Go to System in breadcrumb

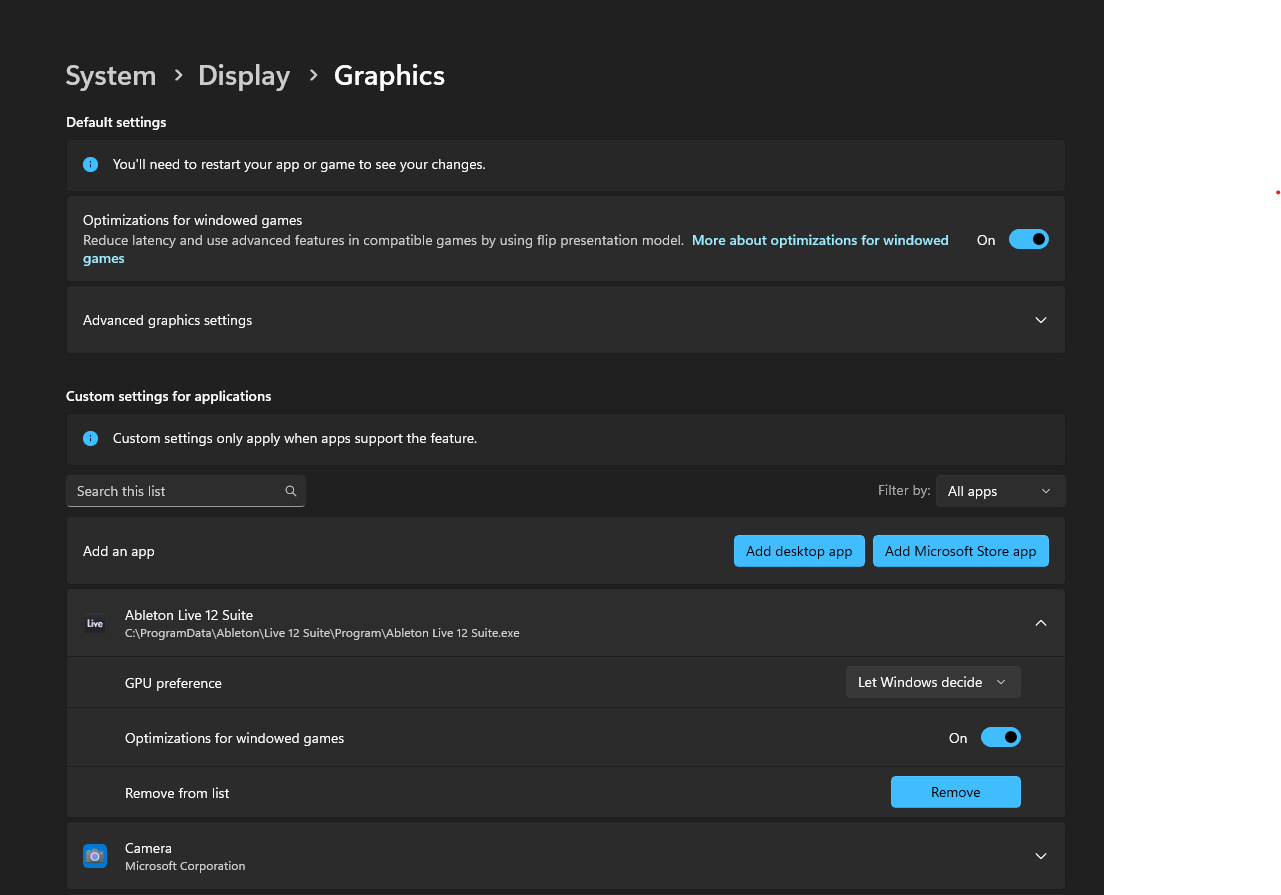tap(111, 76)
